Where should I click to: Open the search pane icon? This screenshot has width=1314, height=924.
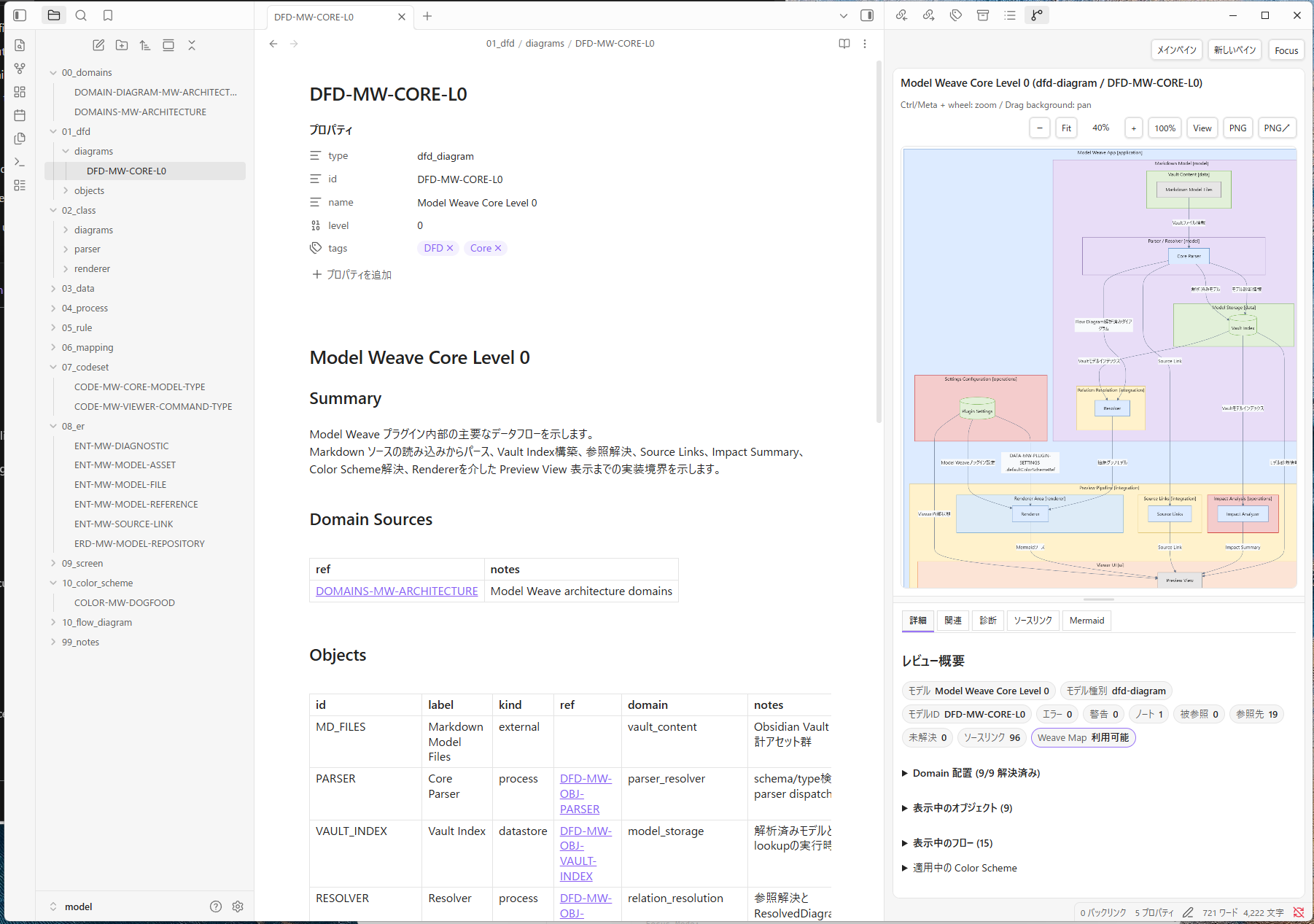[81, 15]
